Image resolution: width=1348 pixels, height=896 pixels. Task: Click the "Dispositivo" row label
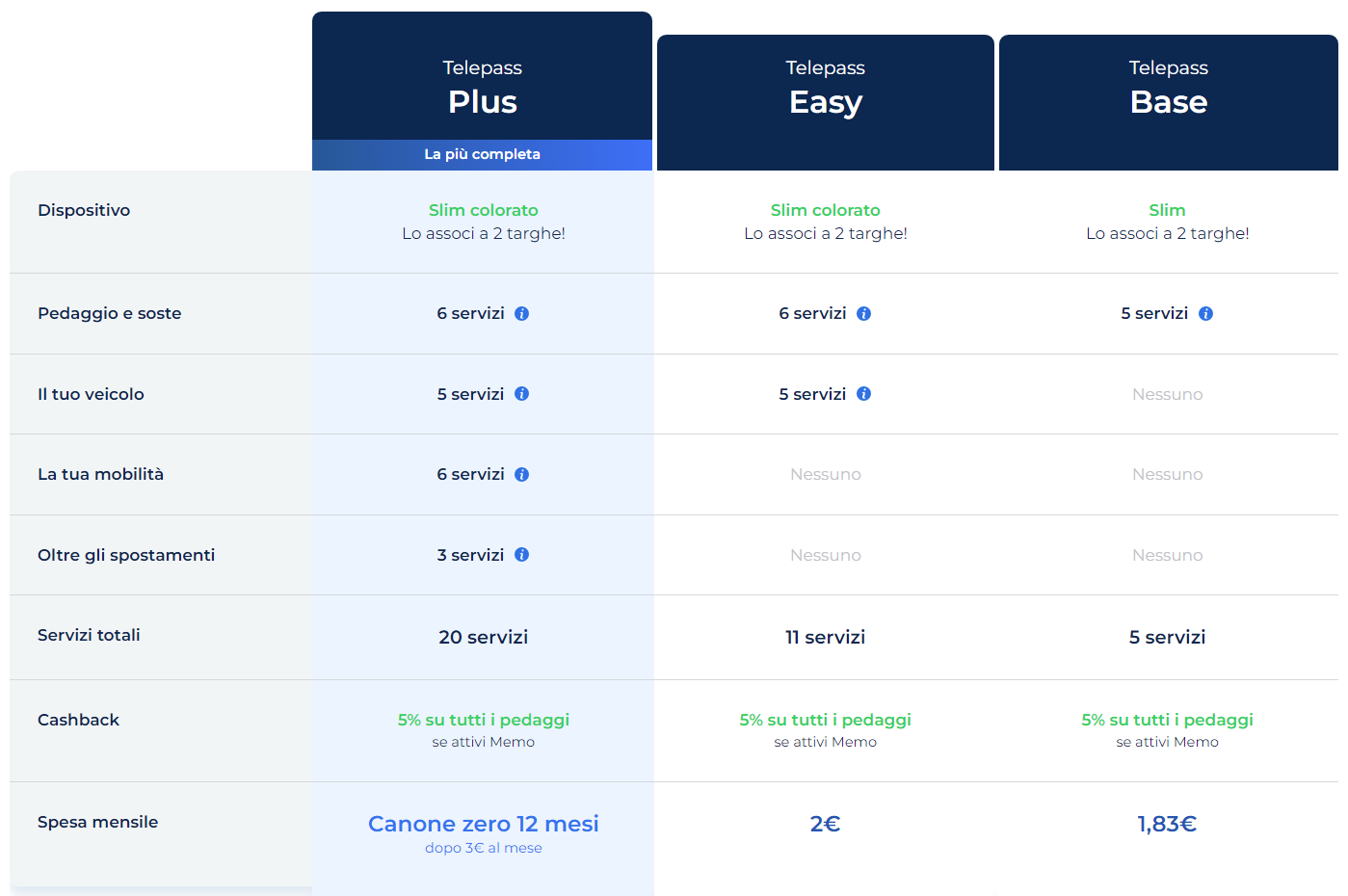tap(84, 210)
